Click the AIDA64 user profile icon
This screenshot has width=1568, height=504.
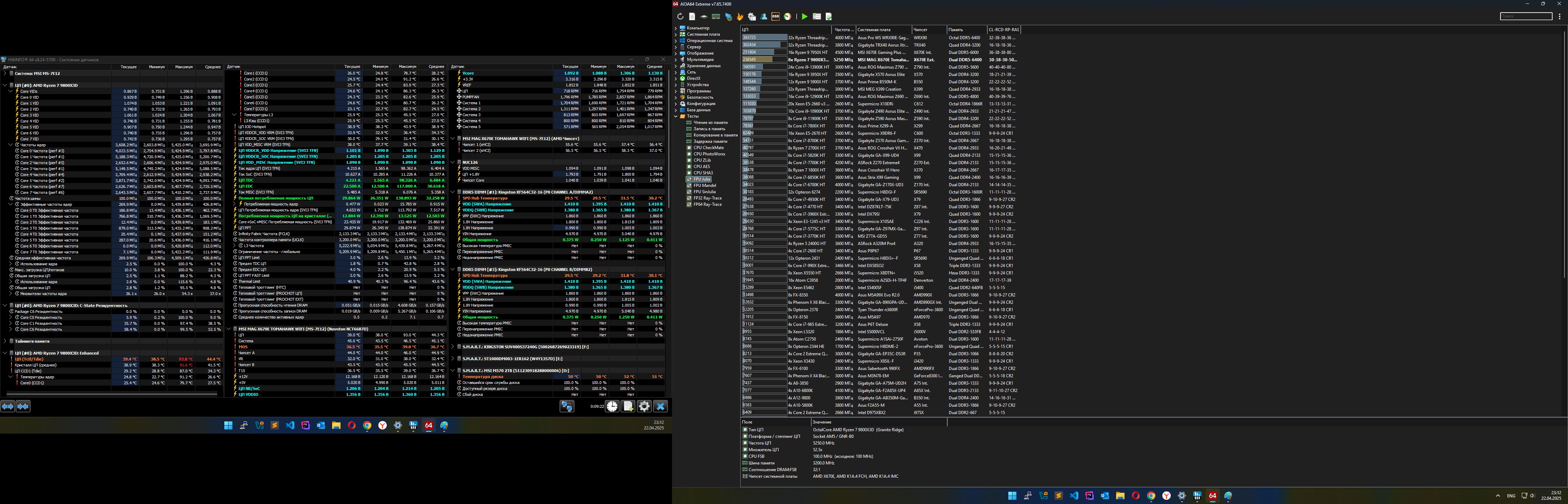click(x=764, y=16)
